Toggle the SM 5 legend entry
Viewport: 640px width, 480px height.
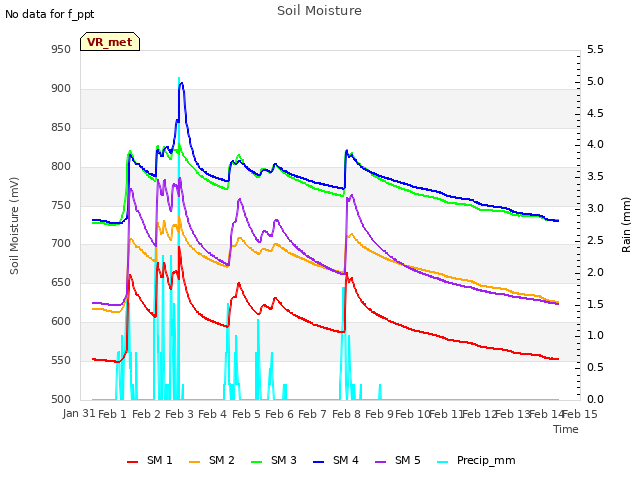pos(398,461)
